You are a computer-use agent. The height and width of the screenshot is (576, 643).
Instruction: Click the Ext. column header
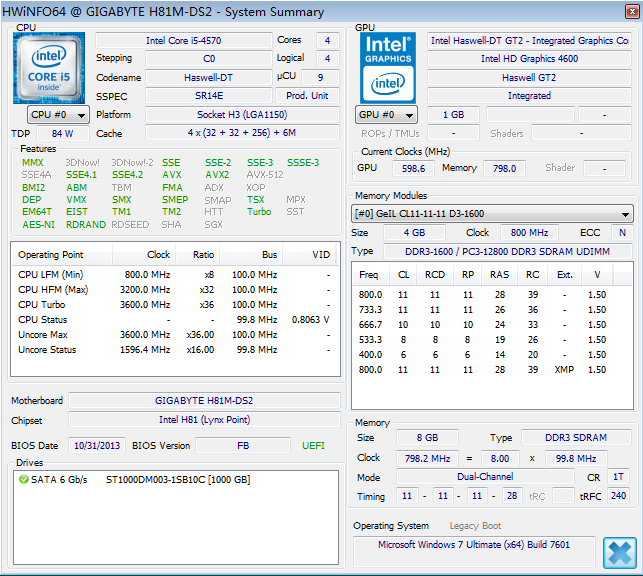pyautogui.click(x=565, y=275)
